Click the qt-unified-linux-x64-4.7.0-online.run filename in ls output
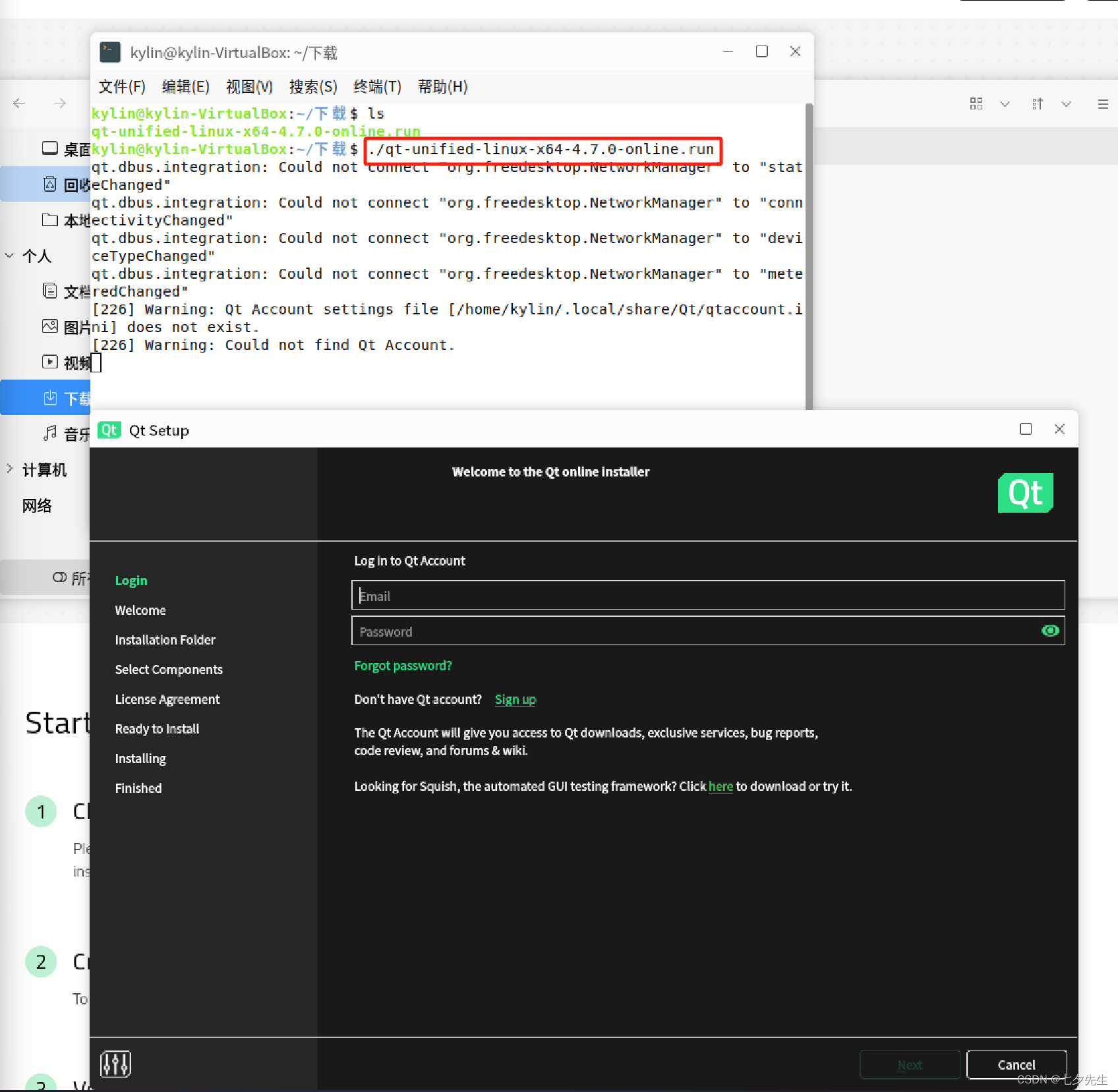Screen dimensions: 1118x1092 [x=256, y=131]
